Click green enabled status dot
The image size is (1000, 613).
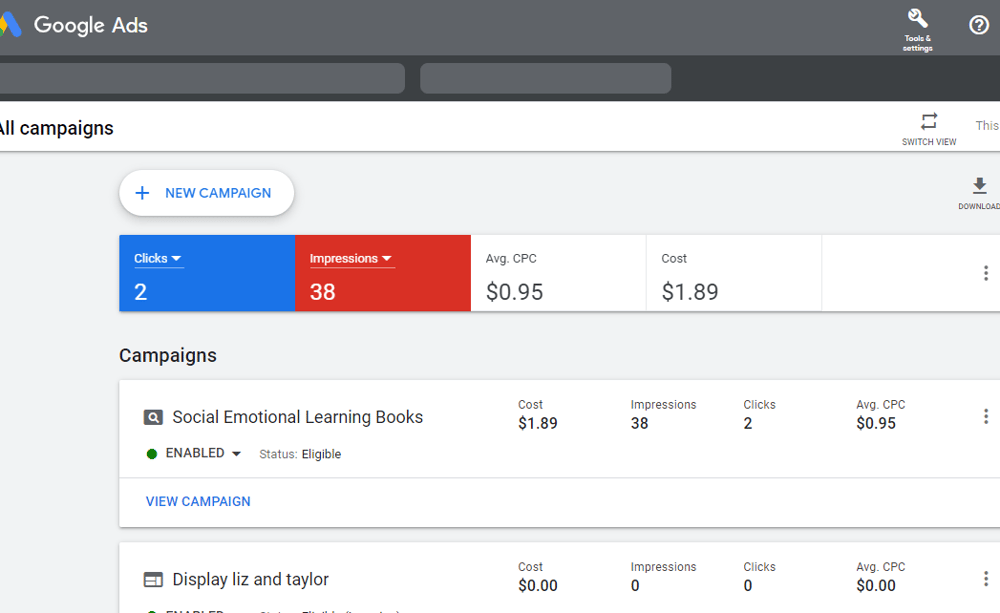pyautogui.click(x=152, y=454)
